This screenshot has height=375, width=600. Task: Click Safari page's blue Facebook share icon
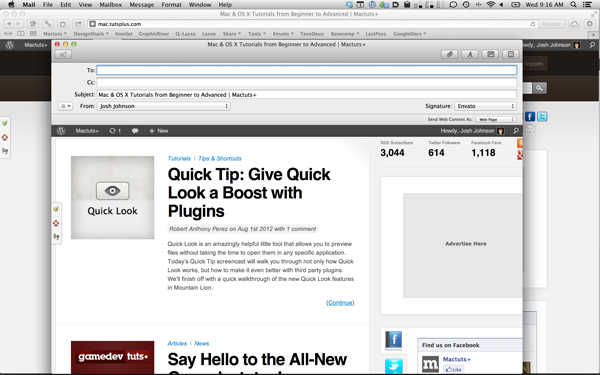[530, 116]
